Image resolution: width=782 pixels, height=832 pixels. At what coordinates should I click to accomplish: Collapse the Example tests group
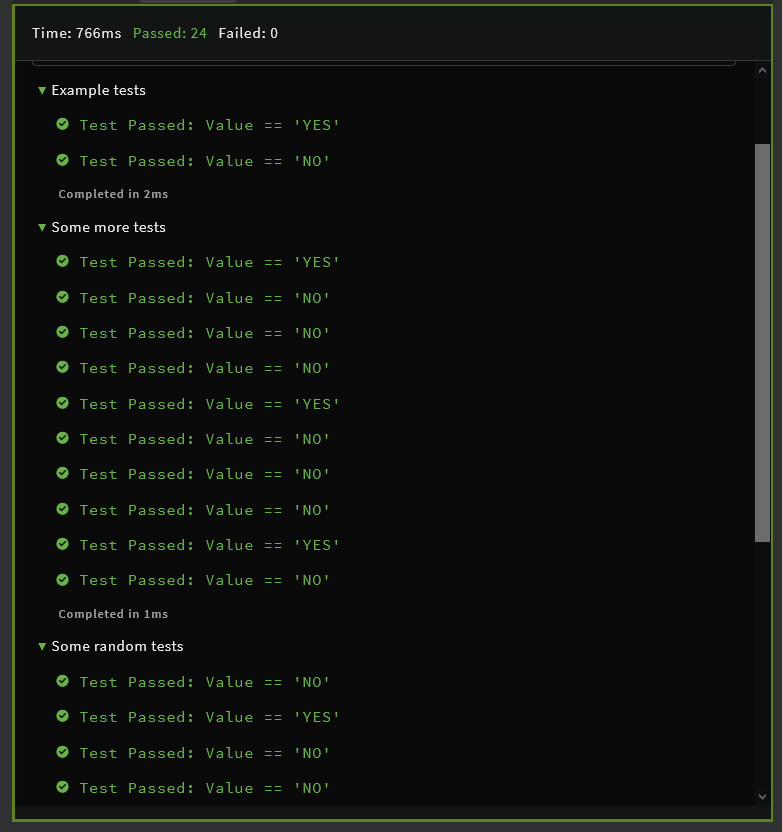click(42, 90)
